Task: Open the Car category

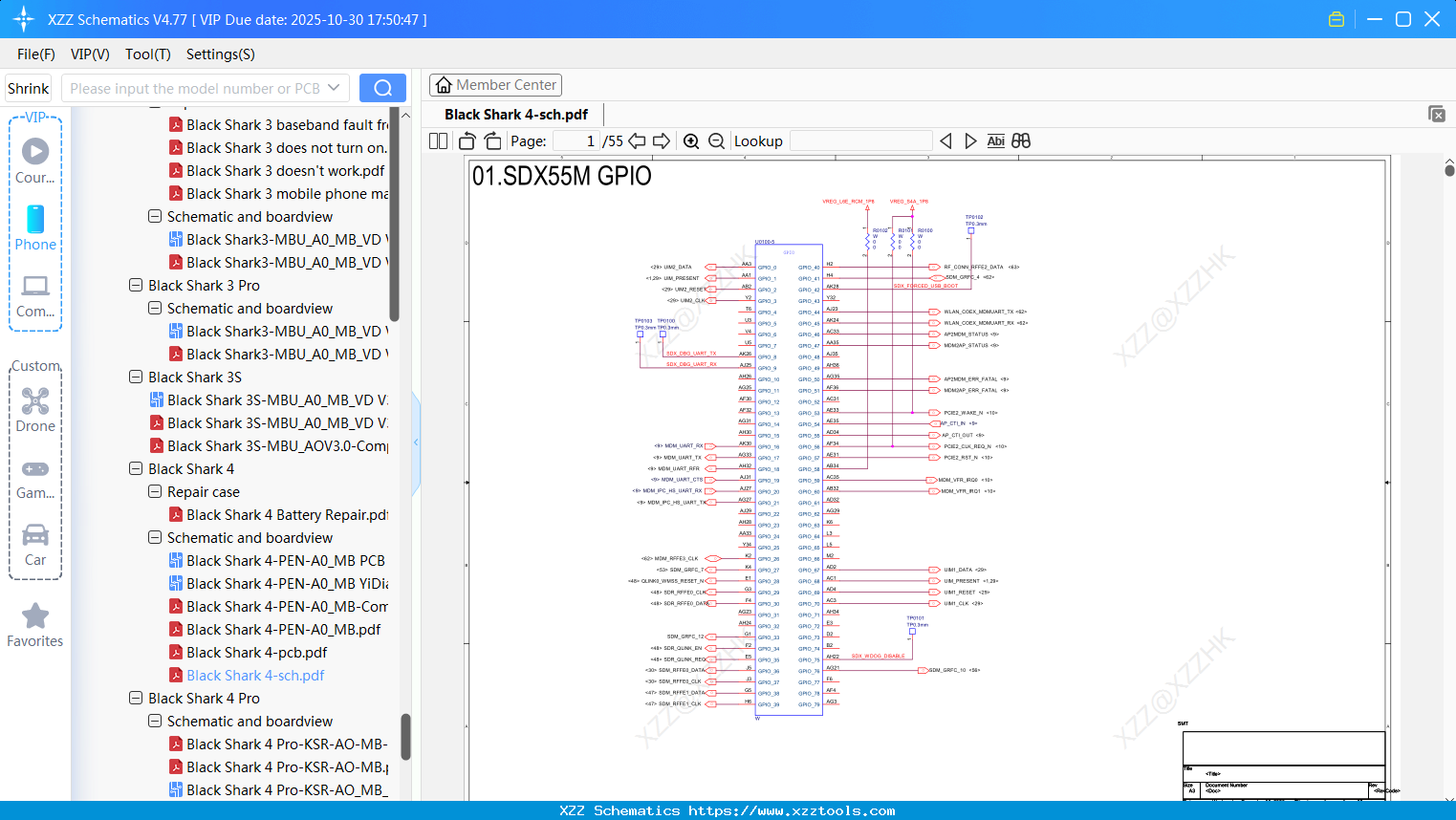Action: coord(35,545)
